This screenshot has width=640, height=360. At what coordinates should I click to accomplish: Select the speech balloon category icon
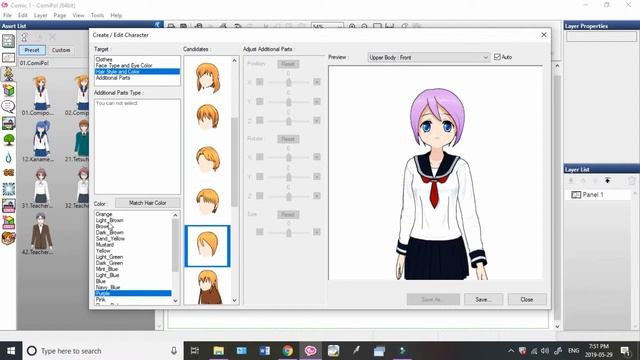click(x=8, y=107)
